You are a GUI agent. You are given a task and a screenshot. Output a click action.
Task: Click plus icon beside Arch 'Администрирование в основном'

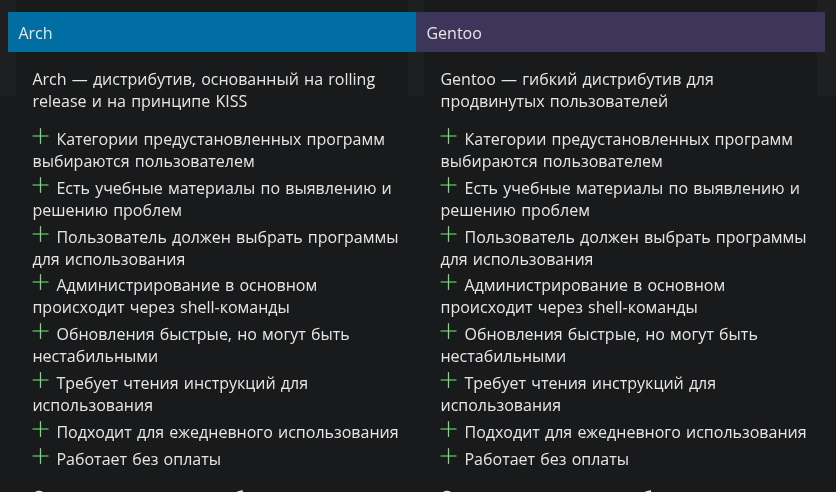pos(40,283)
